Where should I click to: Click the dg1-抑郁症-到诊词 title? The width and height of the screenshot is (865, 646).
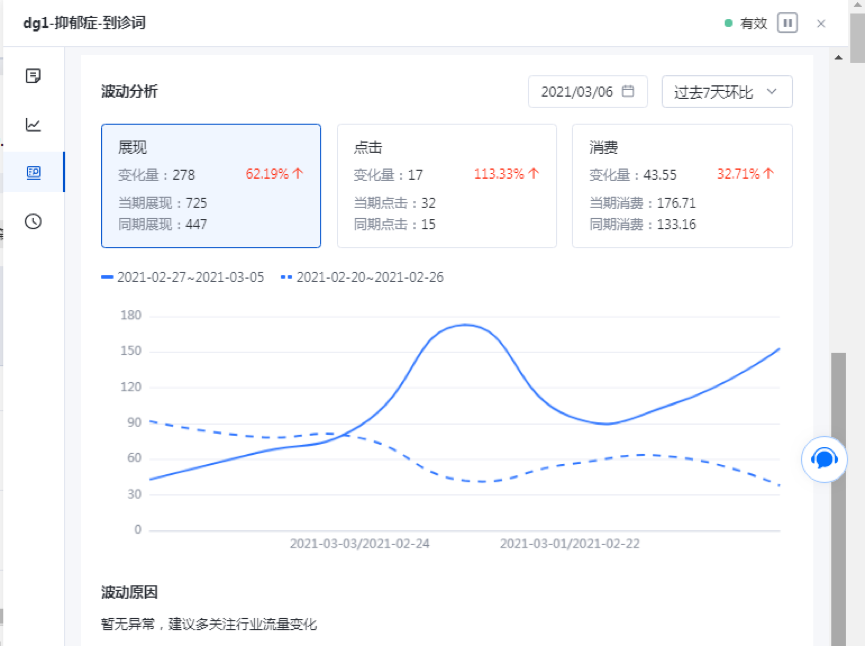pos(85,22)
